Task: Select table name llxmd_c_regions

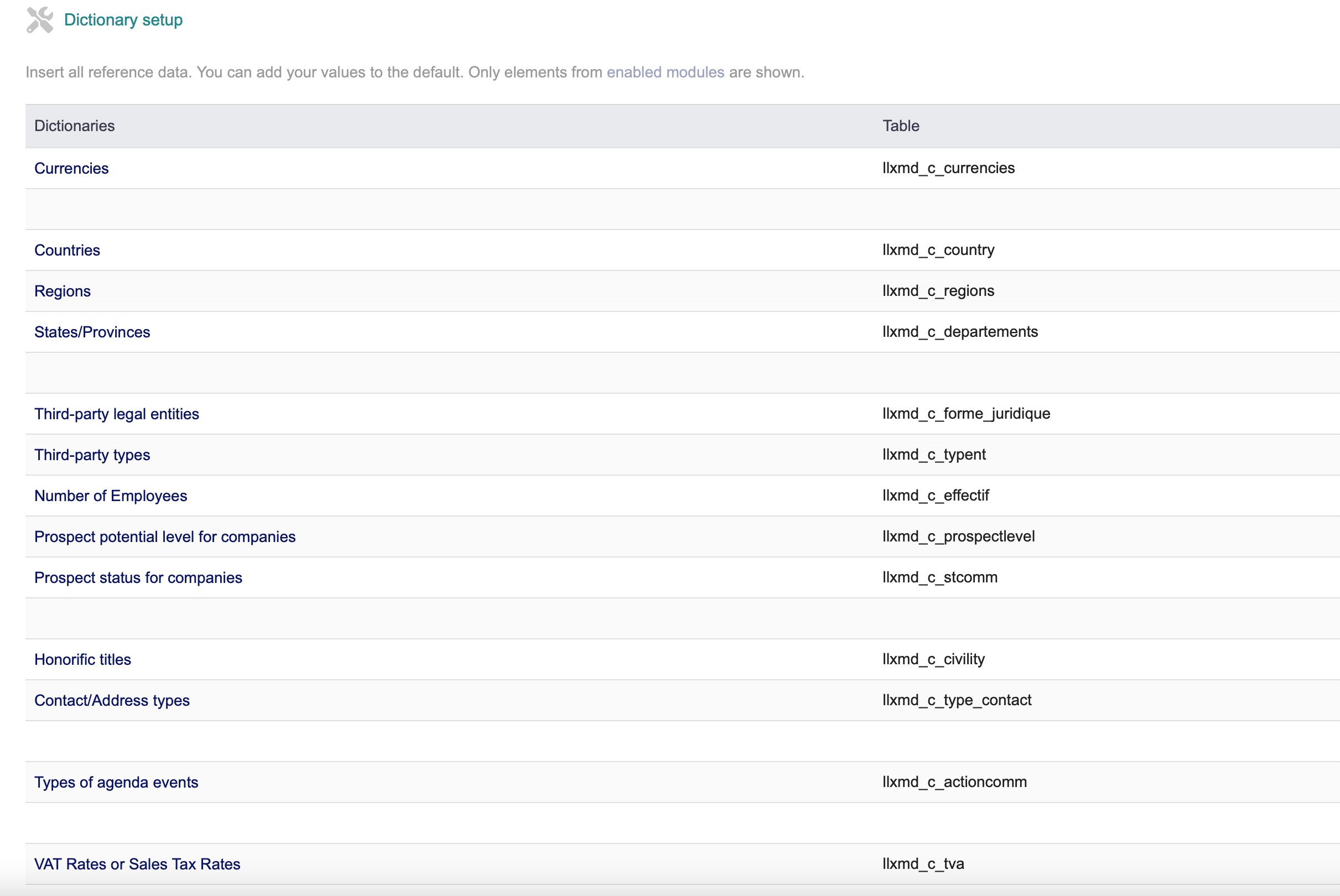Action: point(938,291)
